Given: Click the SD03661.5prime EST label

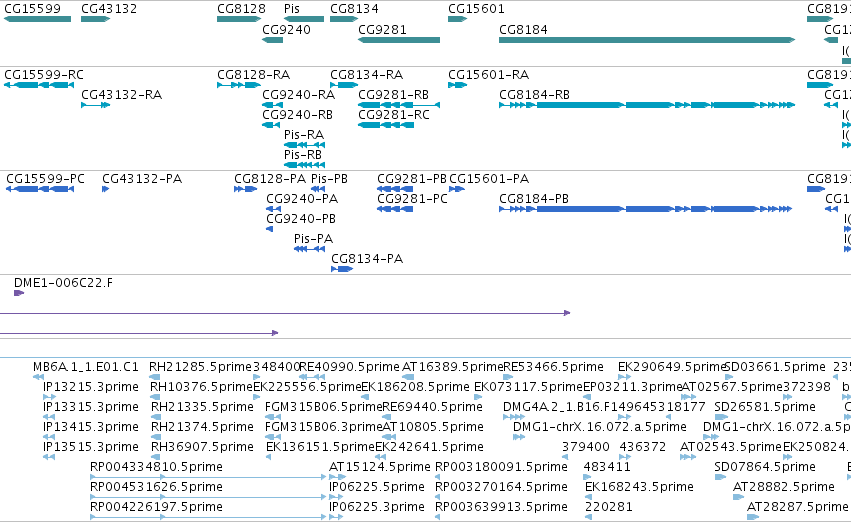Looking at the screenshot, I should tap(774, 367).
